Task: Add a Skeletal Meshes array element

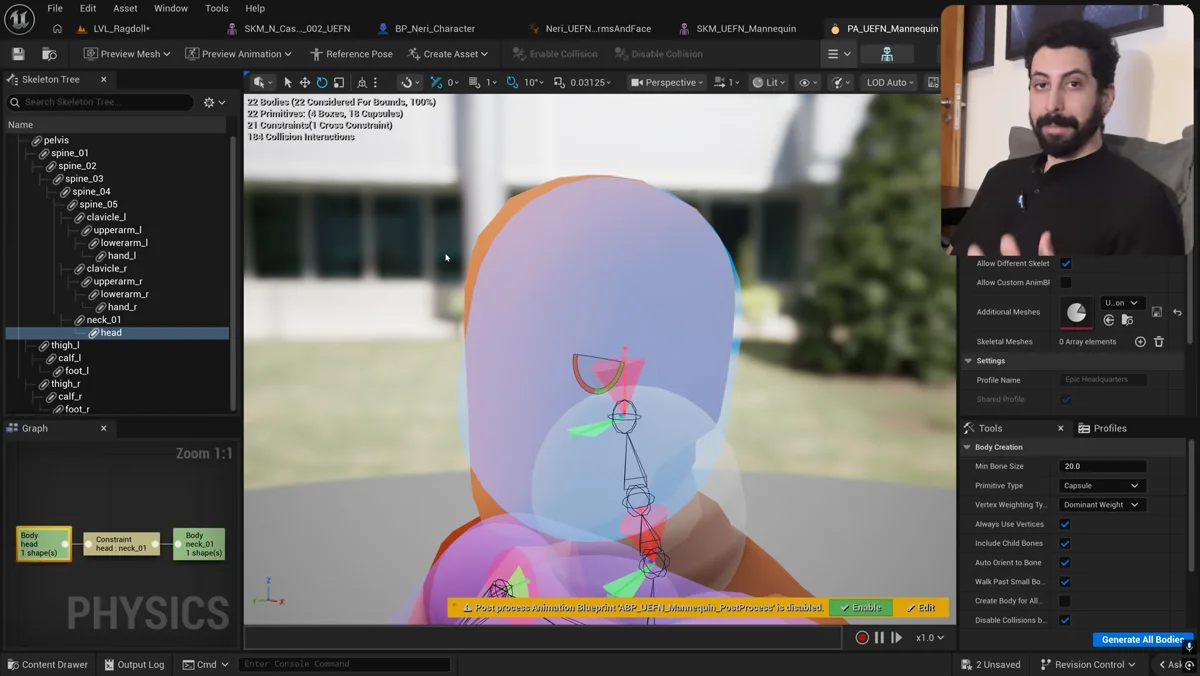Action: click(x=1140, y=342)
